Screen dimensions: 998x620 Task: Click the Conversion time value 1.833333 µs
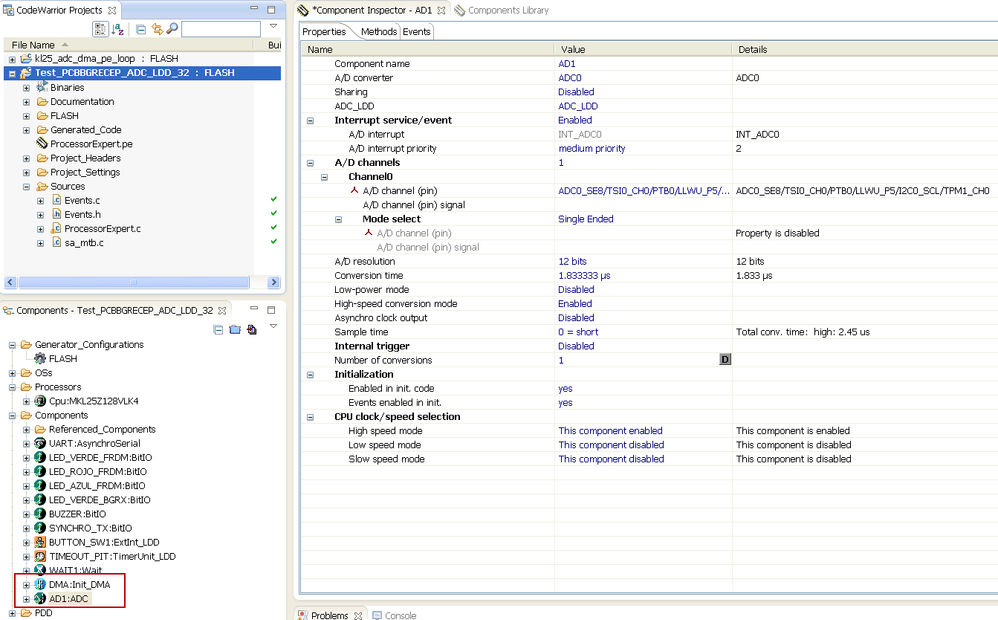(x=584, y=276)
